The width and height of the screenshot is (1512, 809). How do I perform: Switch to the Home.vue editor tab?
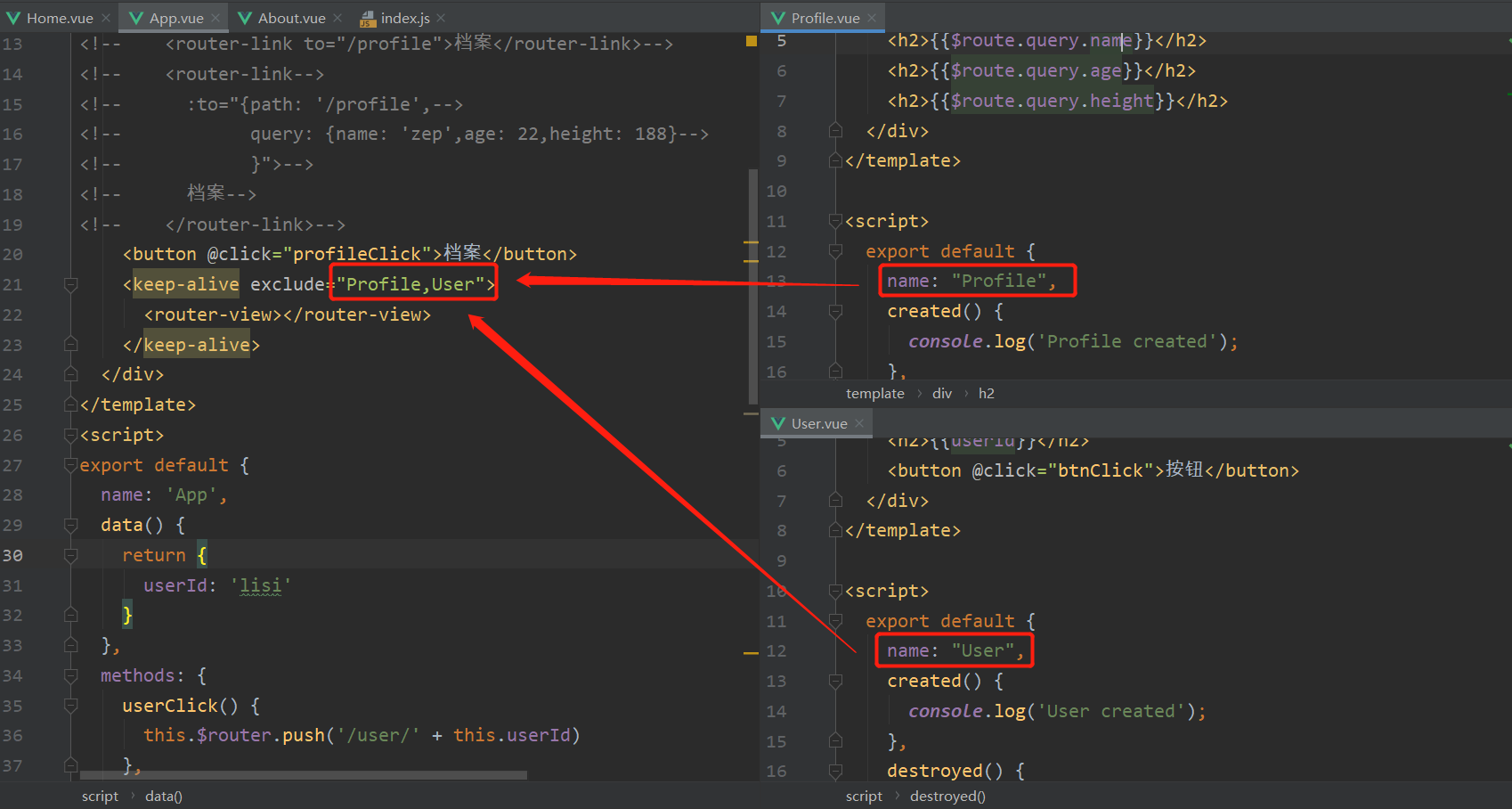click(59, 18)
